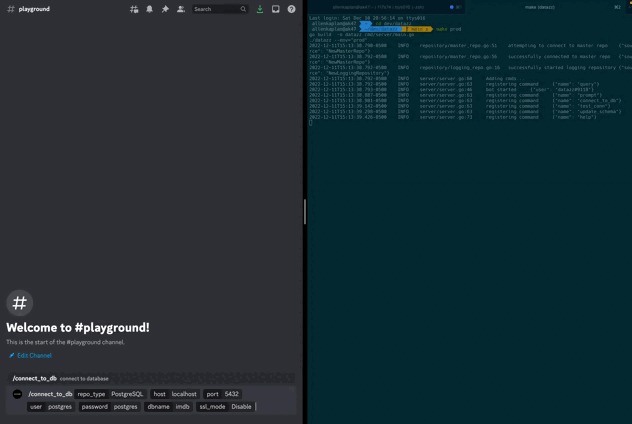Click the bot avatar icon in the message box
632x424 pixels.
17,394
